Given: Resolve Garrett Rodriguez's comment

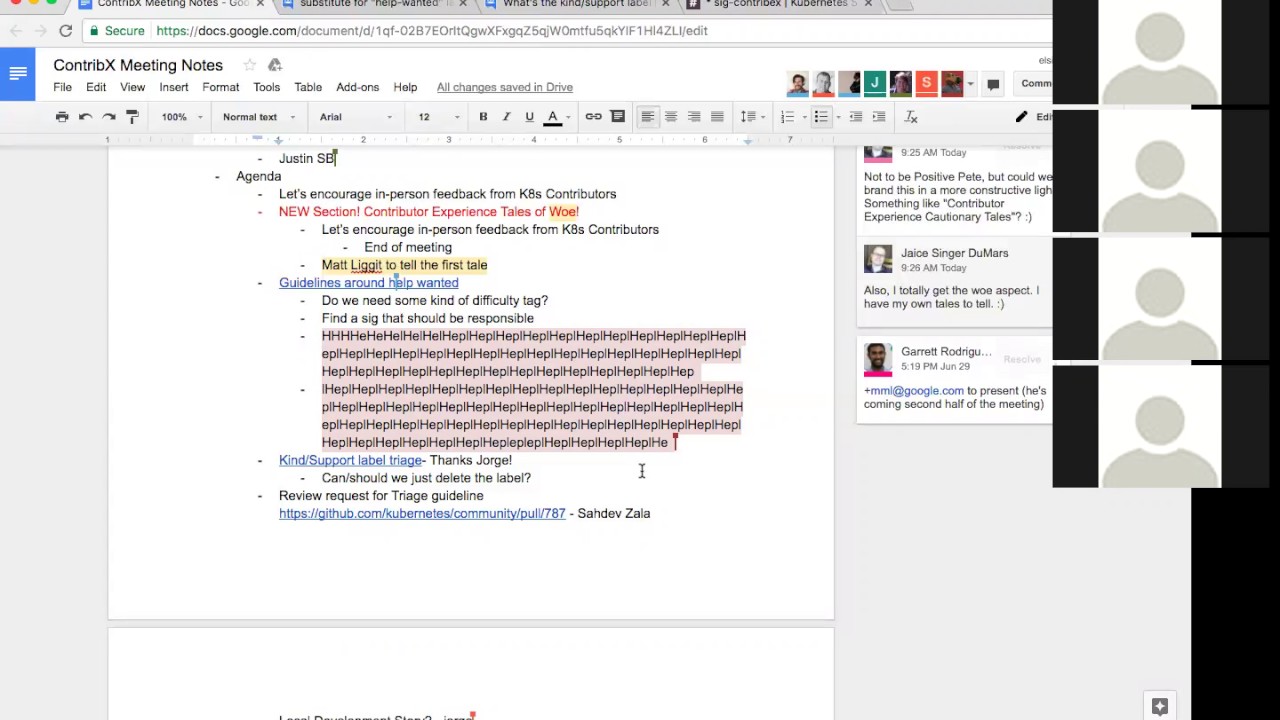Looking at the screenshot, I should (1022, 359).
